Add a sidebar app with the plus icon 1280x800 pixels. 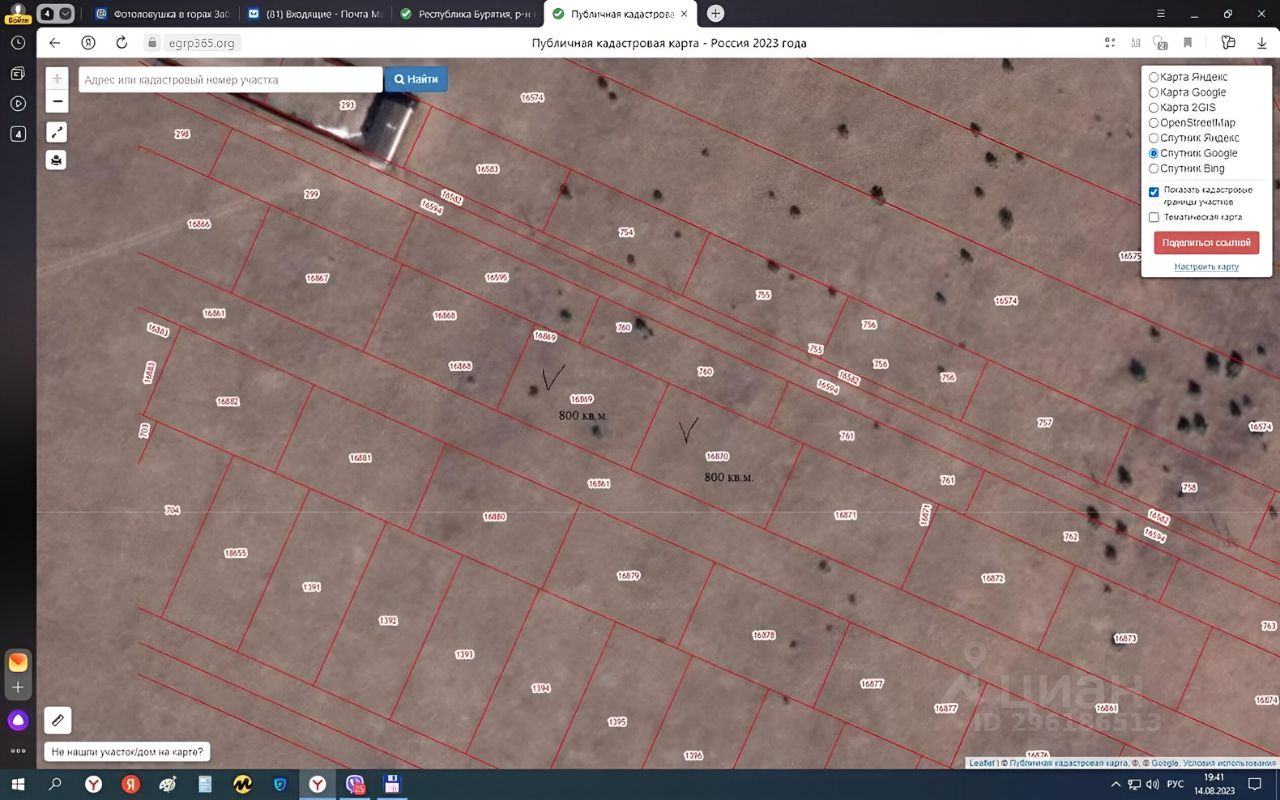click(x=18, y=688)
